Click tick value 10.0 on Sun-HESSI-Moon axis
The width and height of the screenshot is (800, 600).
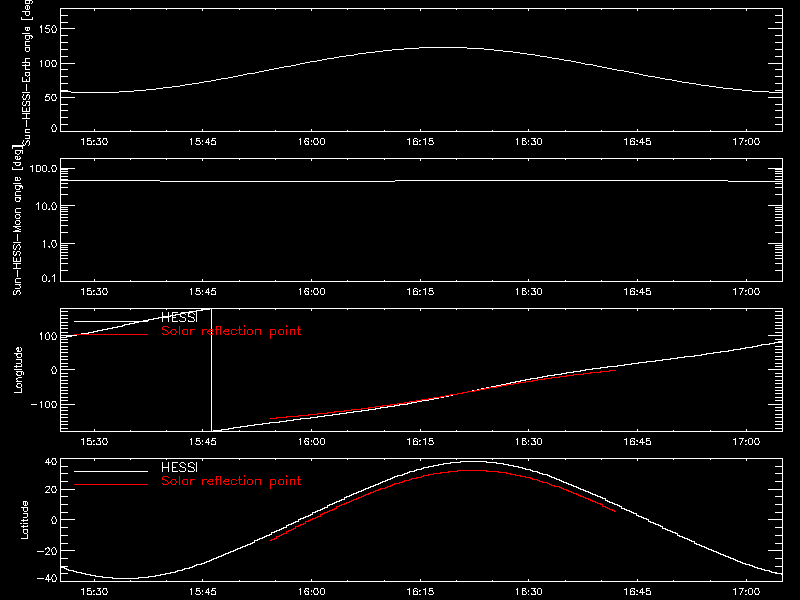[46, 207]
